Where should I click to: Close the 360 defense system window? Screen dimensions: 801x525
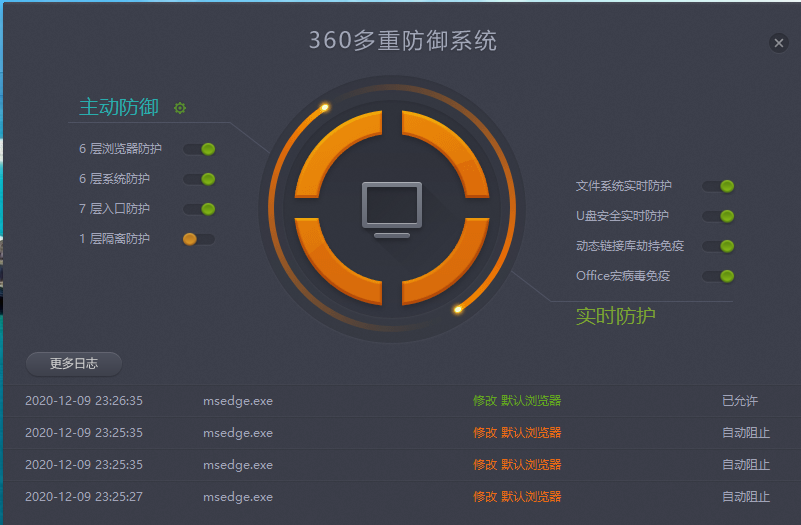point(779,43)
